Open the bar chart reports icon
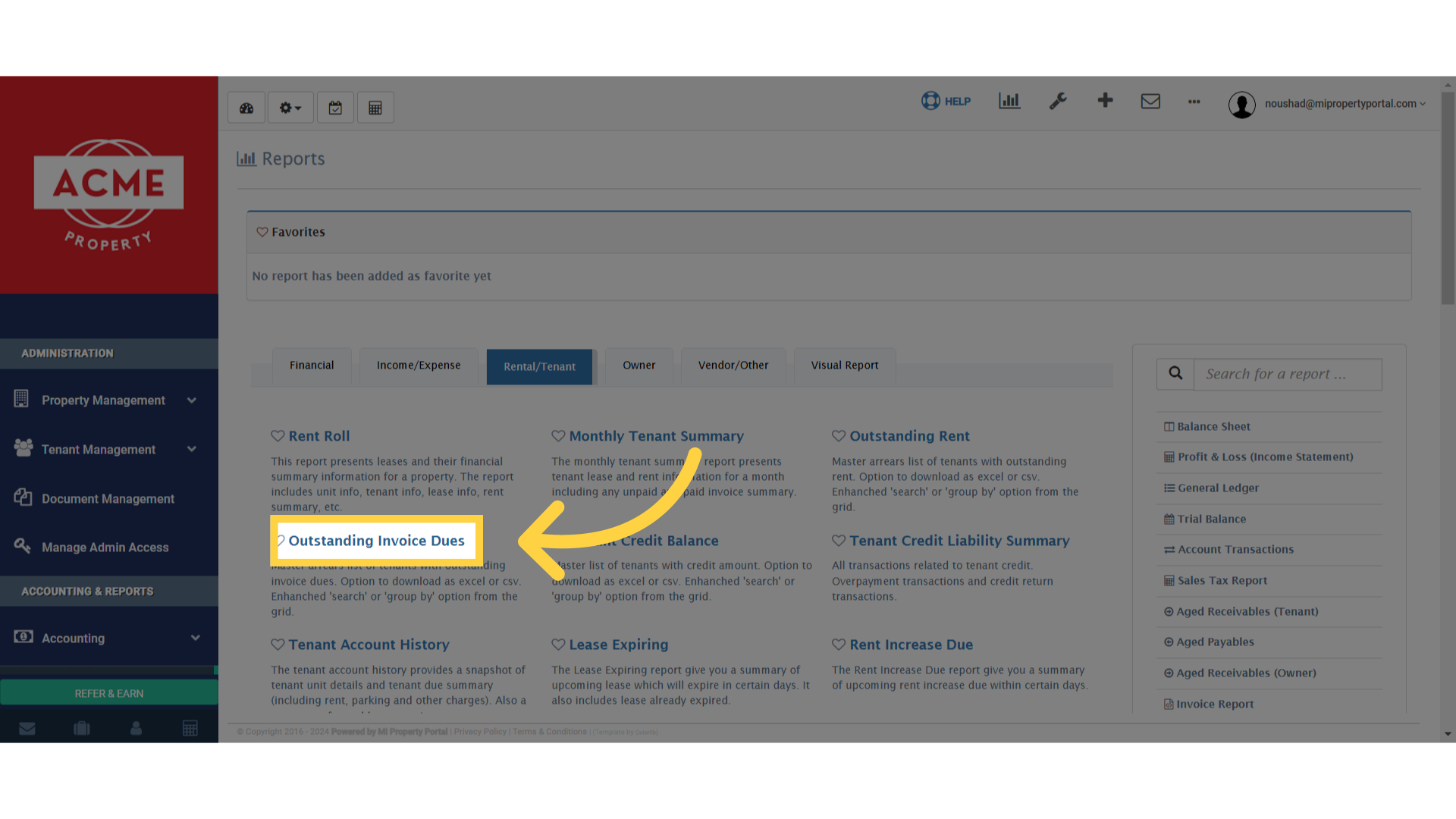Screen dimensions: 1456x819 click(1009, 101)
